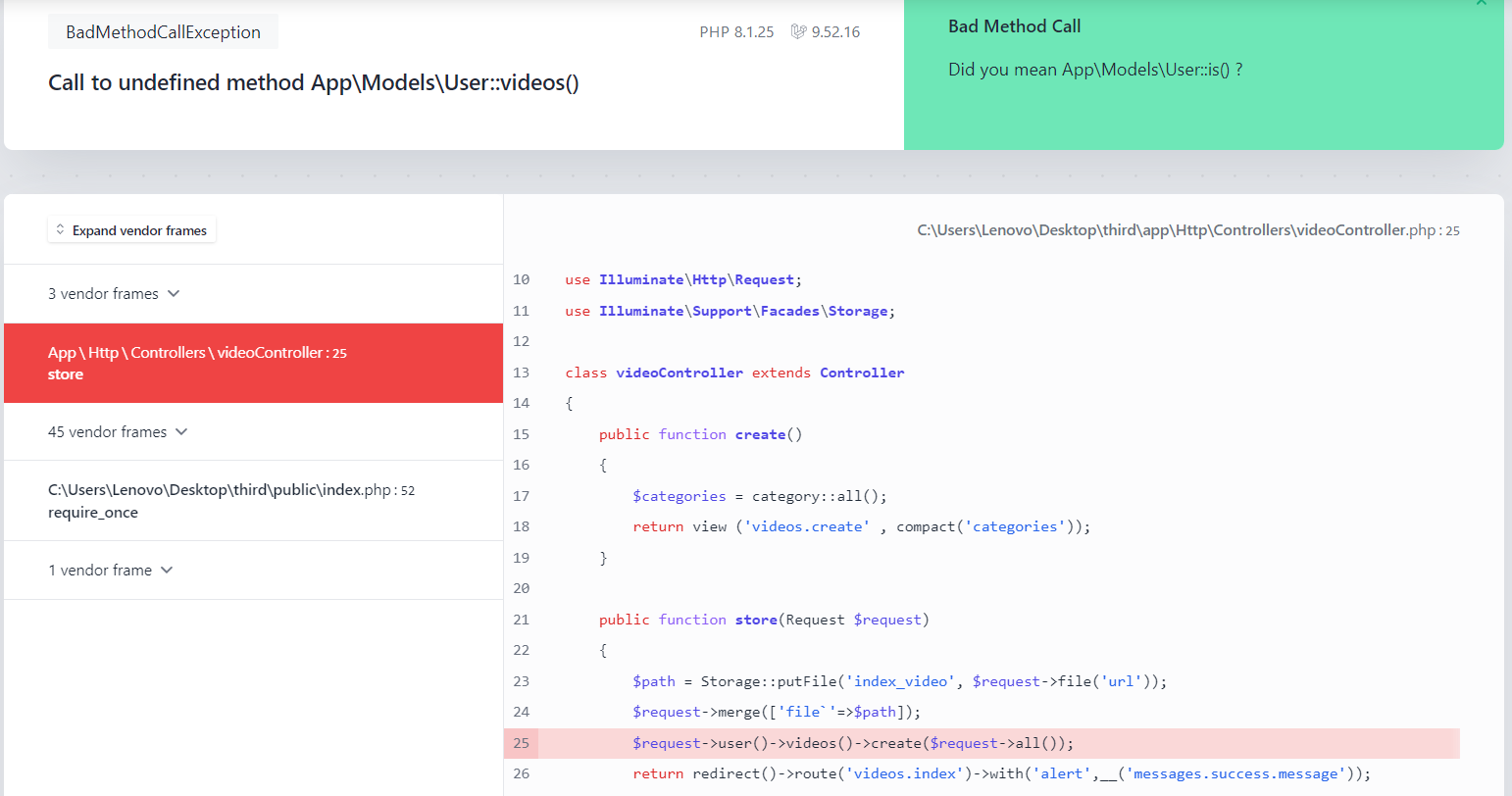
Task: Click line number 13 in code gutter
Action: 521,373
